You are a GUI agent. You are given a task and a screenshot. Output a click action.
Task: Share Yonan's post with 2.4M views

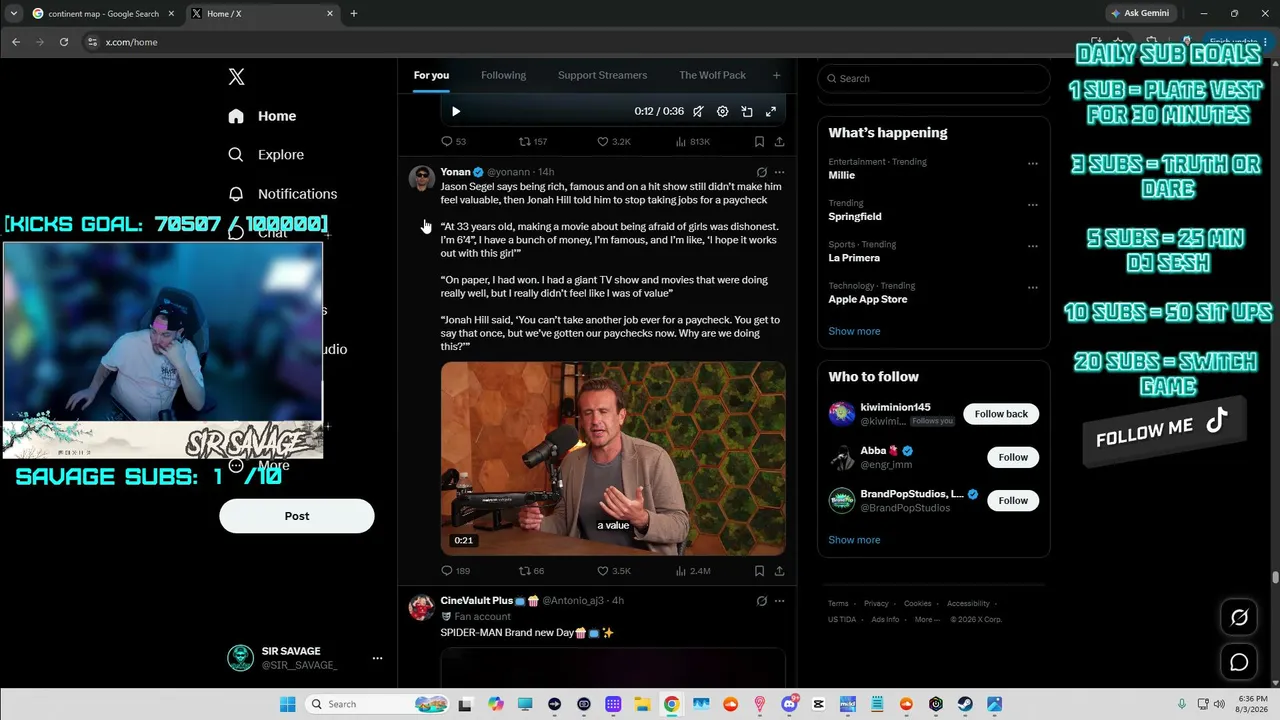click(x=779, y=571)
